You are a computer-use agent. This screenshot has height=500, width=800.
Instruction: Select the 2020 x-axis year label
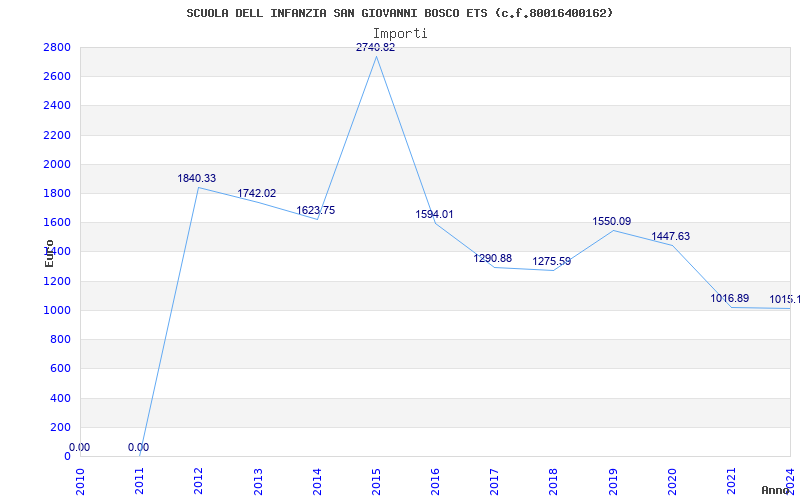click(672, 482)
